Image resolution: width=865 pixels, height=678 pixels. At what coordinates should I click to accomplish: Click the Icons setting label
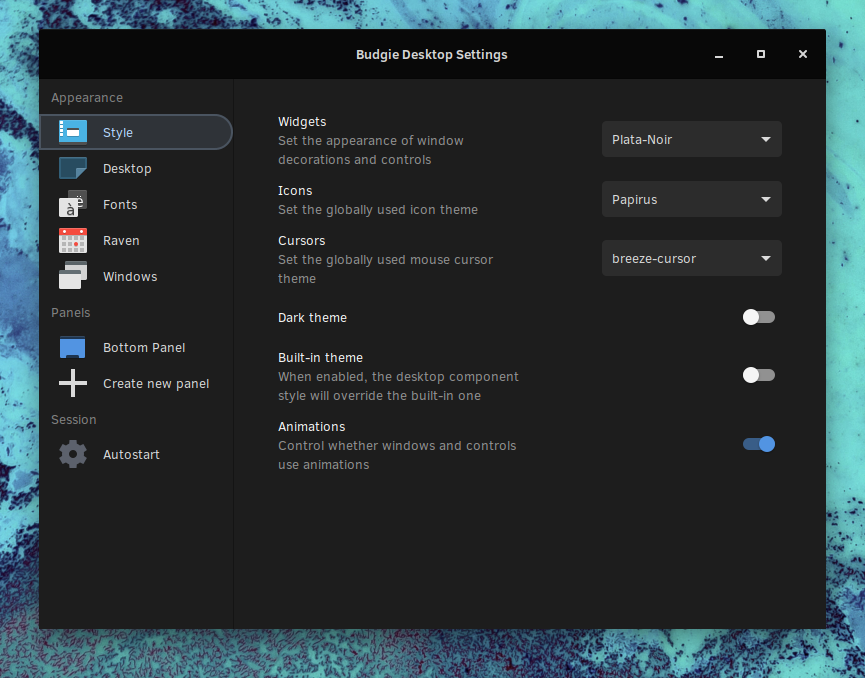pos(295,191)
